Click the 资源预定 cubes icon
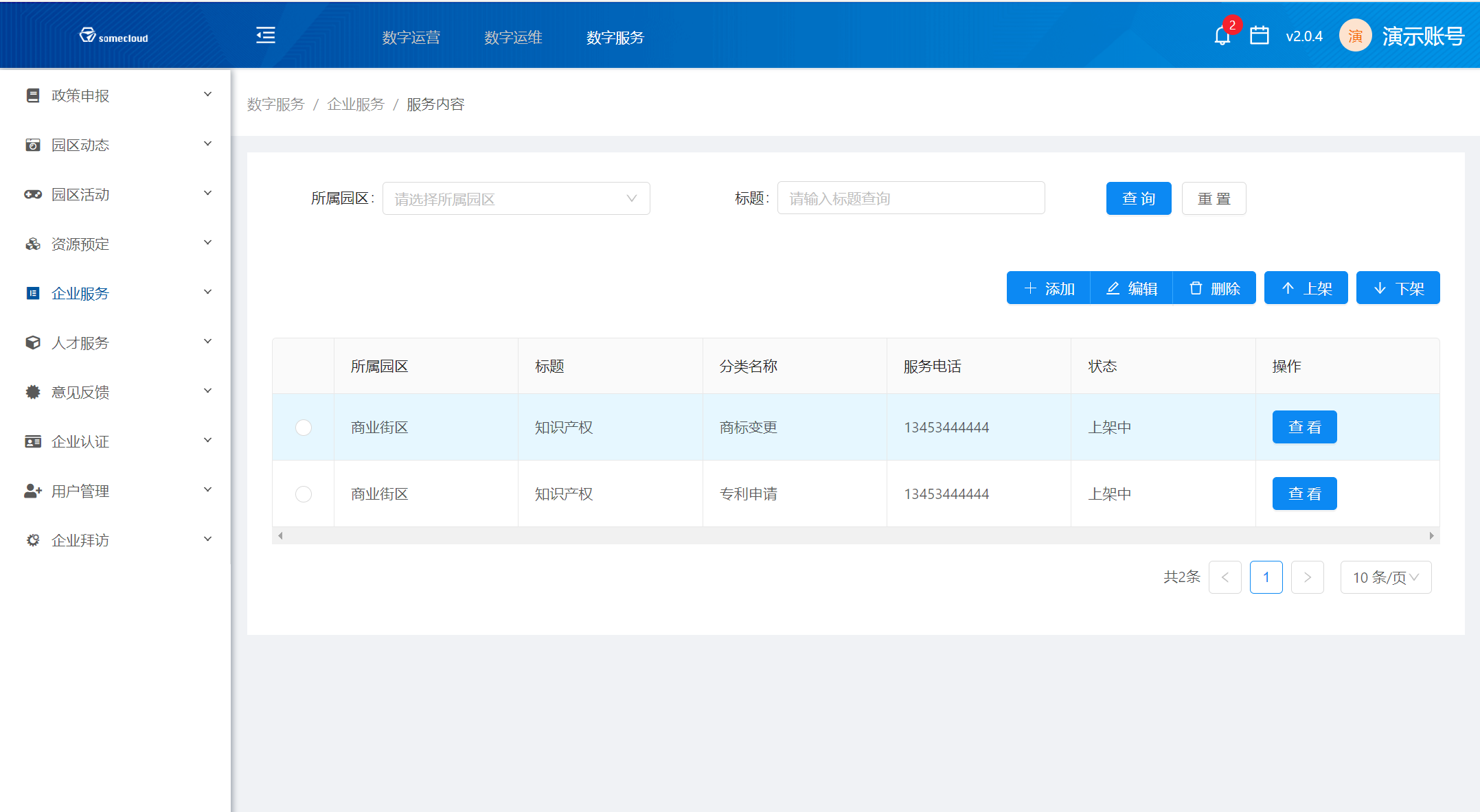This screenshot has height=812, width=1480. point(32,244)
